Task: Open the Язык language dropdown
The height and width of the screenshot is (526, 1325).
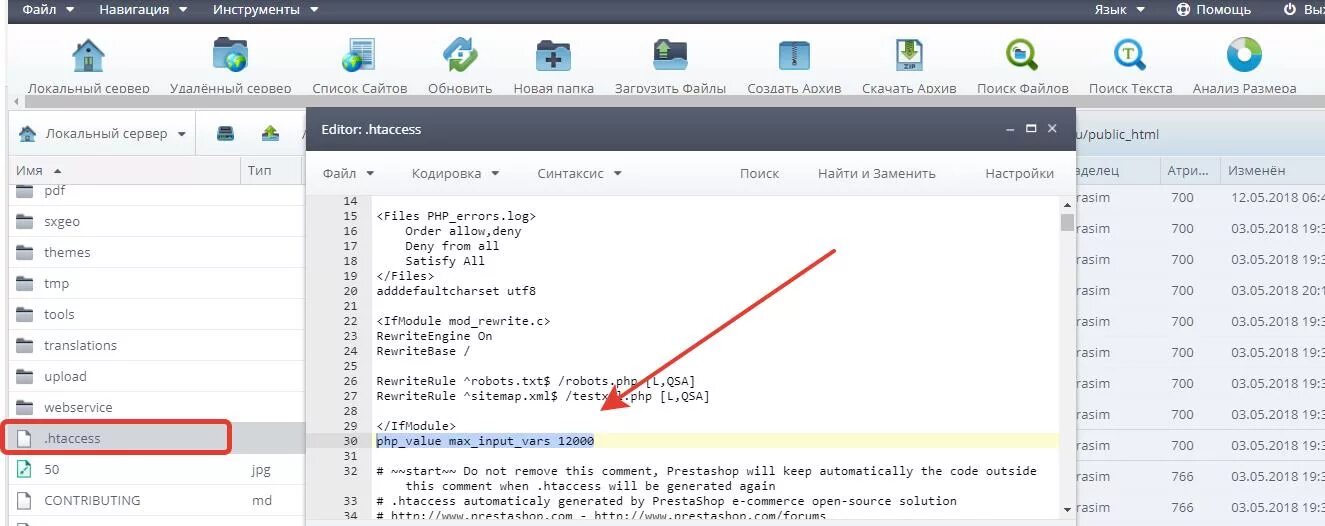Action: [x=1120, y=9]
